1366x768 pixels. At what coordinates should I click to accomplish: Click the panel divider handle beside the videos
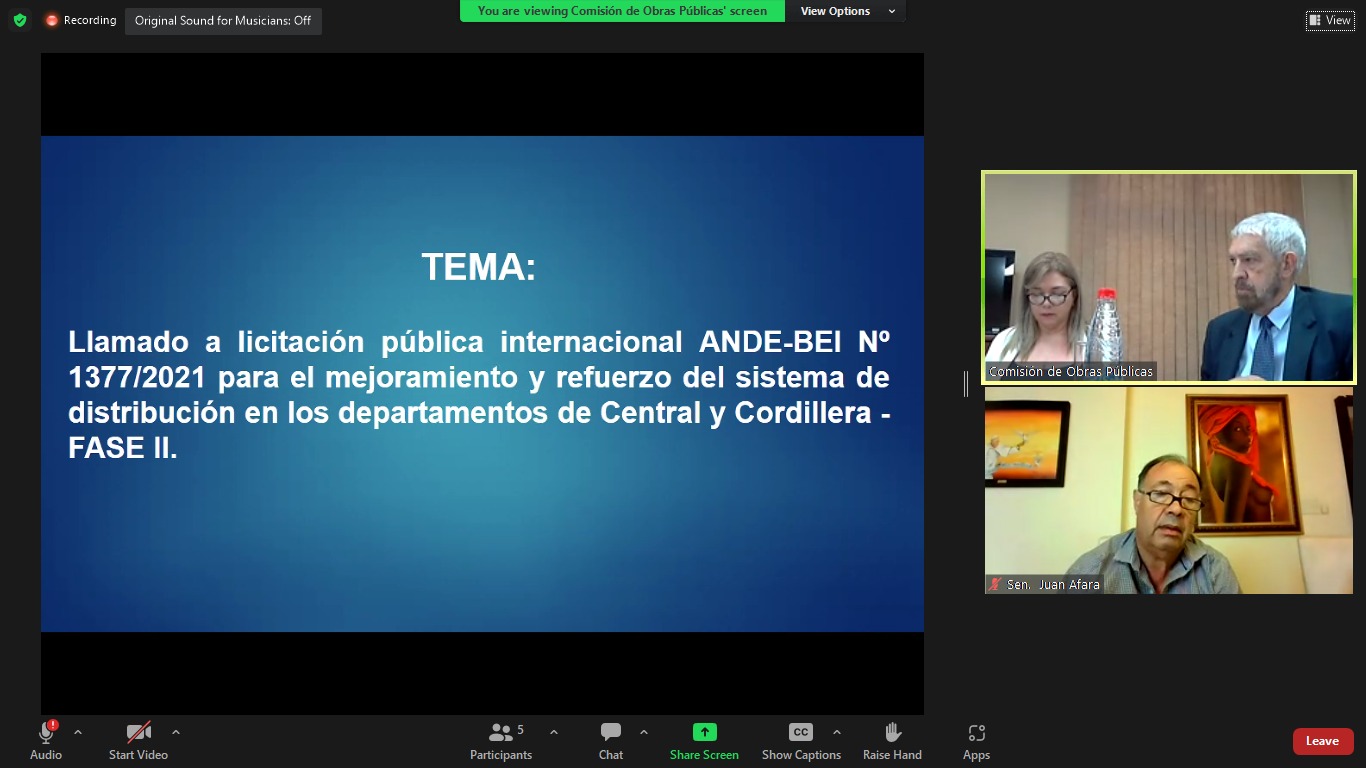click(x=966, y=384)
